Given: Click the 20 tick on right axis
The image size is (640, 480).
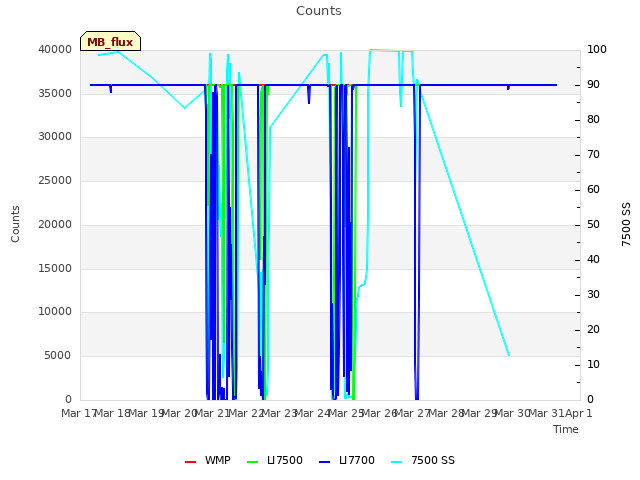Looking at the screenshot, I should pos(593,329).
